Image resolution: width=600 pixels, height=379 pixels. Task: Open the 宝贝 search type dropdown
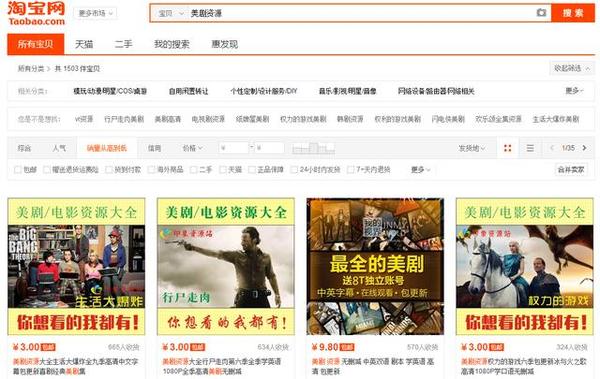point(171,13)
